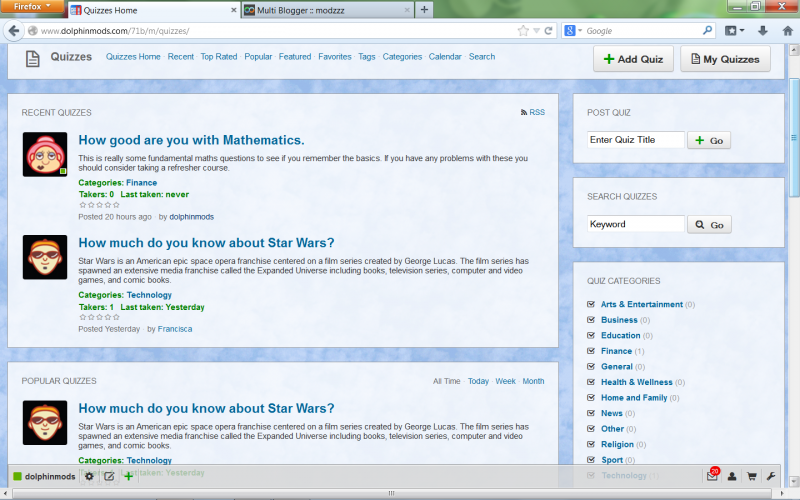This screenshot has width=800, height=500.
Task: Go back with the browser back arrow
Action: click(14, 31)
